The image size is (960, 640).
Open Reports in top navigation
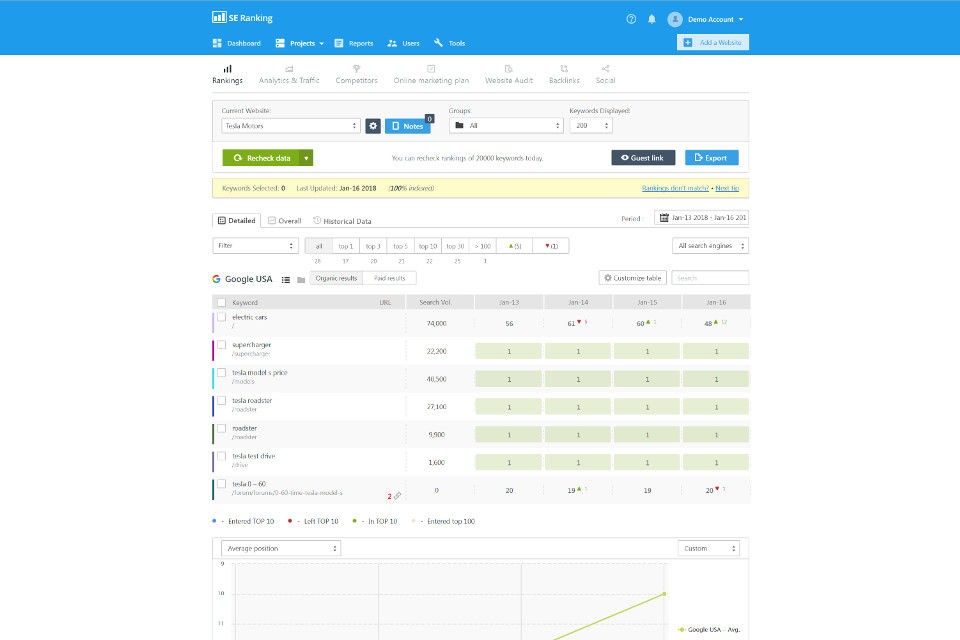click(x=354, y=43)
